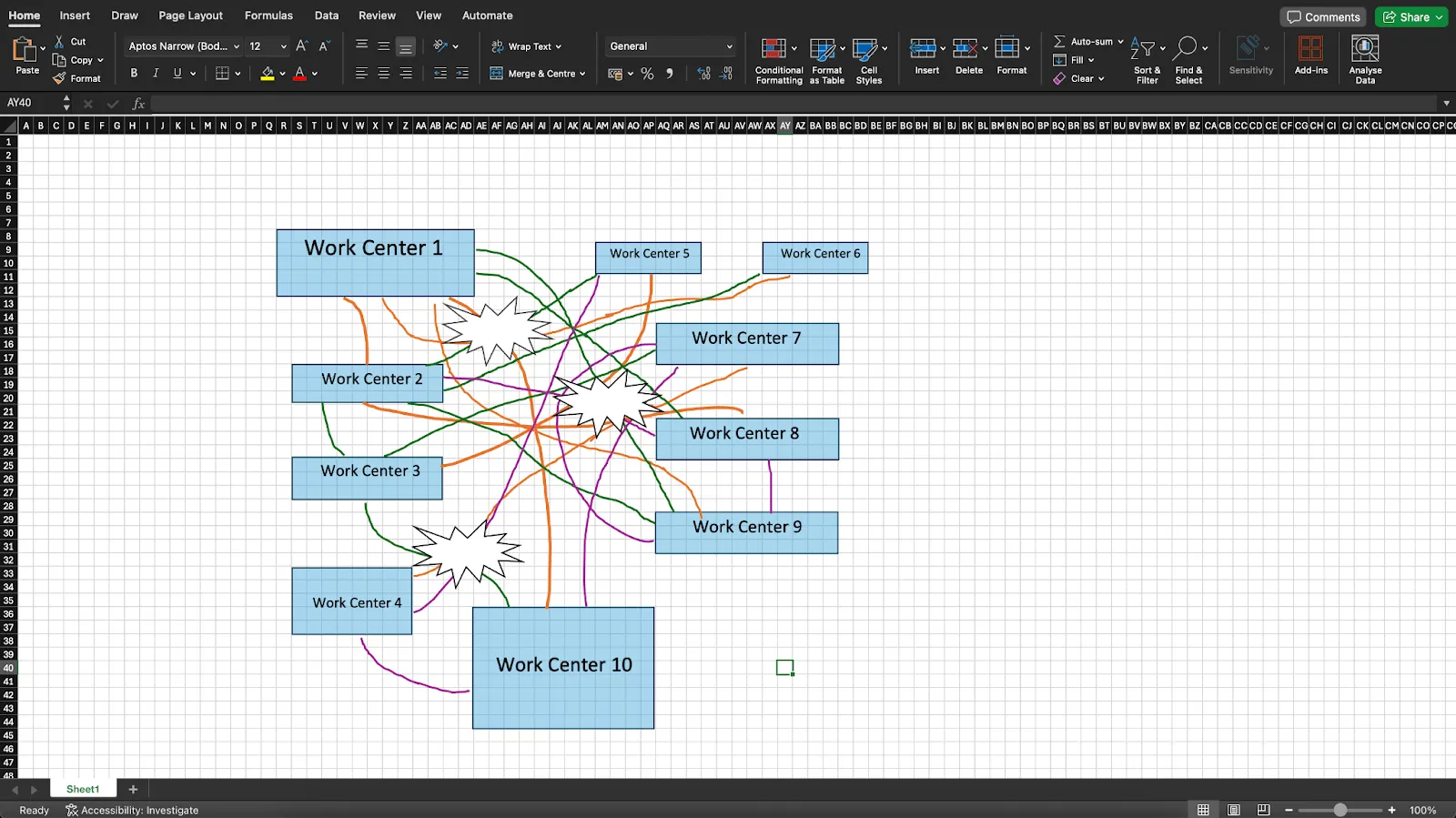The image size is (1456, 818).
Task: Open the Share dropdown
Action: click(1439, 17)
